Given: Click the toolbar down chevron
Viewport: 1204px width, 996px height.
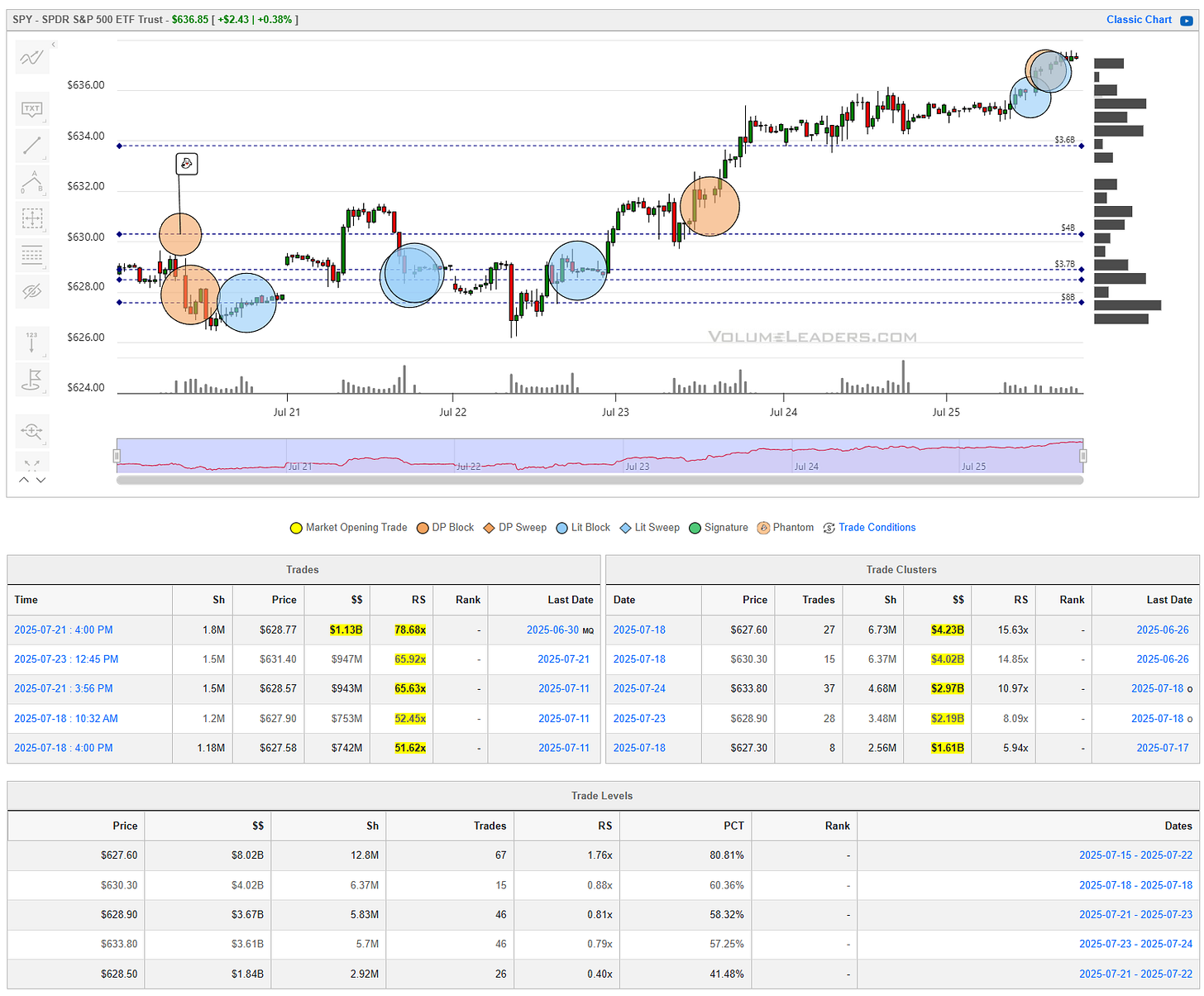Looking at the screenshot, I should 41,480.
